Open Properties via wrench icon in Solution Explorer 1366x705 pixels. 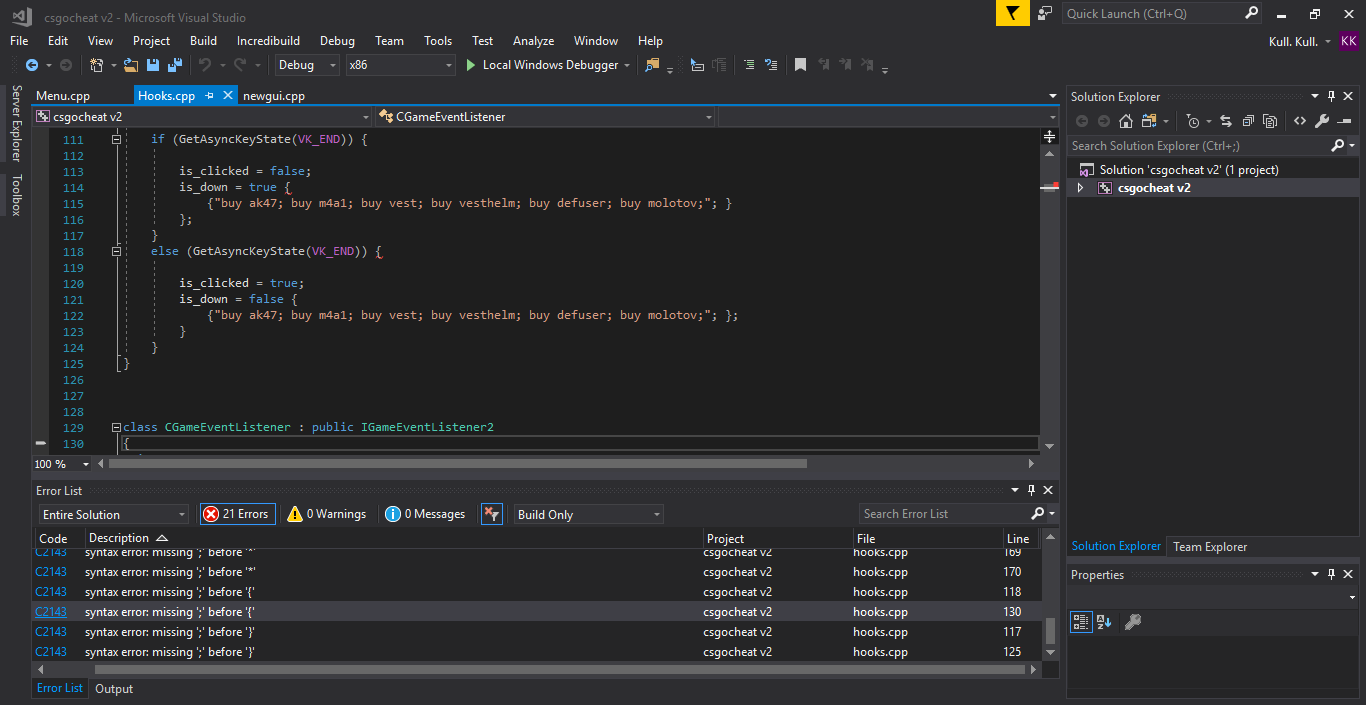click(1321, 121)
